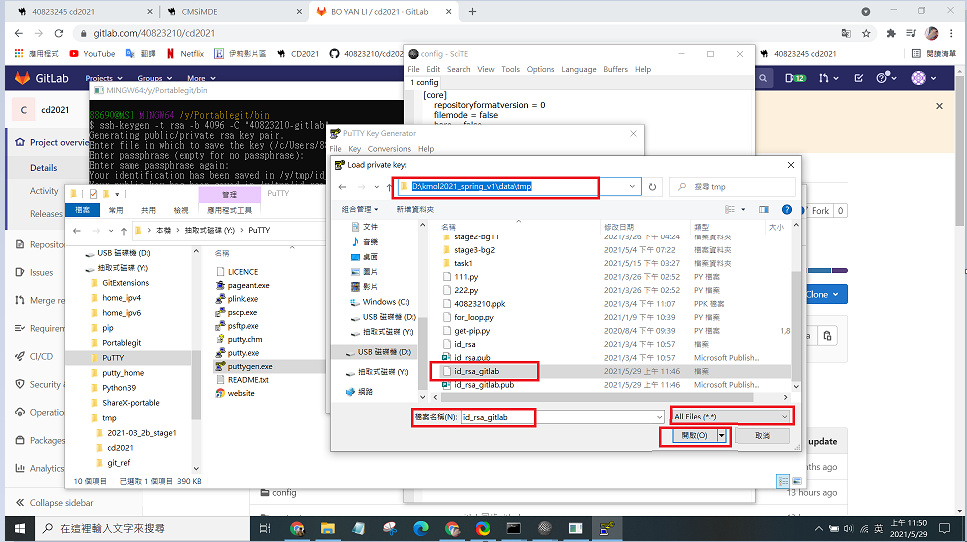This screenshot has height=542, width=967.
Task: Reload the Chrome page
Action: (59, 33)
